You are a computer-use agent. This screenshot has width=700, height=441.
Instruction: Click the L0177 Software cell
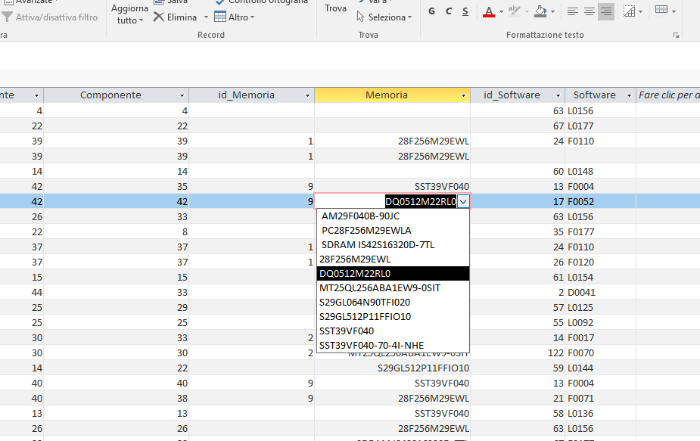point(600,126)
